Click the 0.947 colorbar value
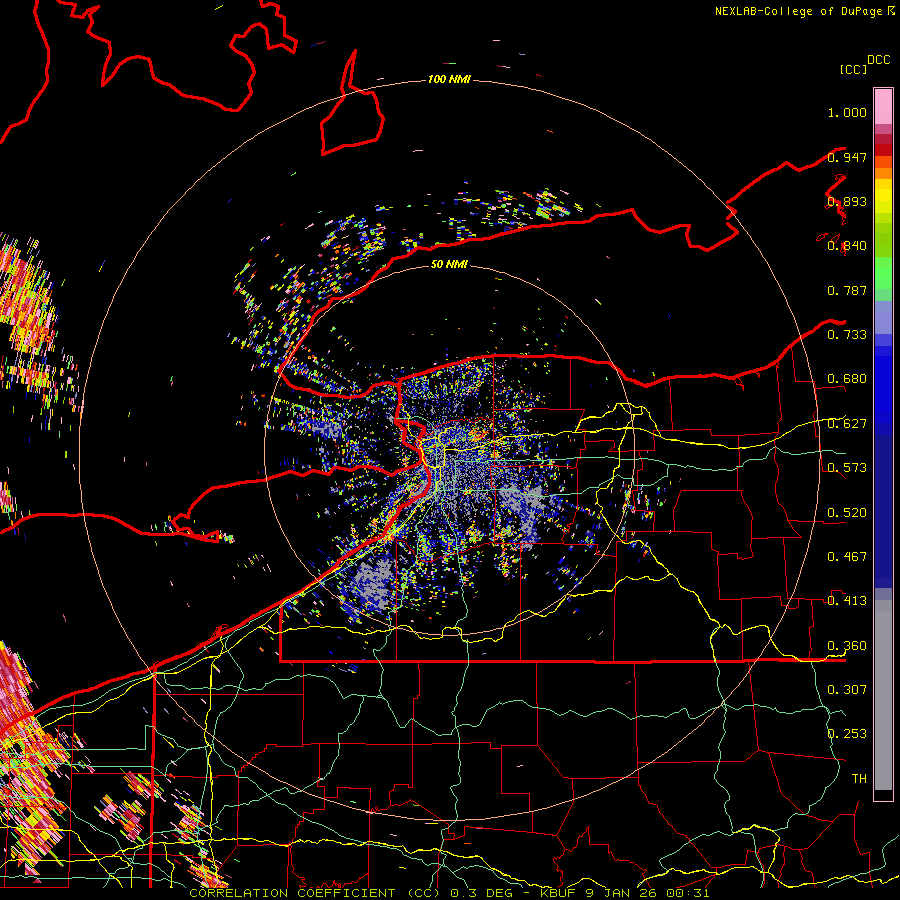900x900 pixels. point(847,157)
